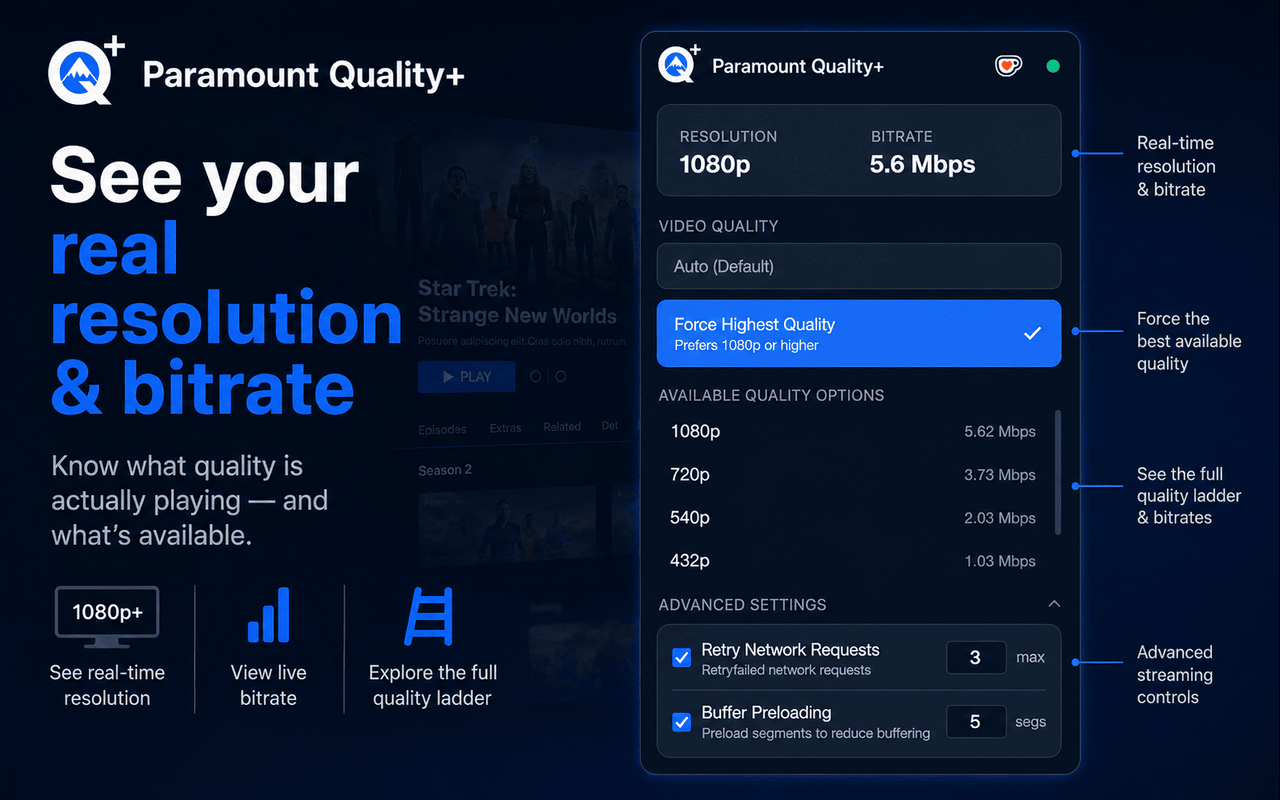Click the first Season 2 episode thumbnail
Image resolution: width=1280 pixels, height=800 pixels.
[507, 525]
